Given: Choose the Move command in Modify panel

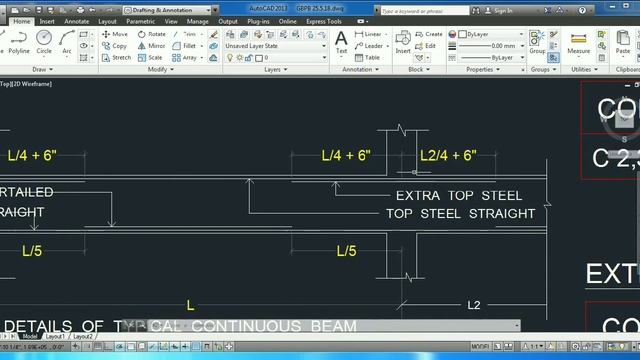Looking at the screenshot, I should coord(115,34).
